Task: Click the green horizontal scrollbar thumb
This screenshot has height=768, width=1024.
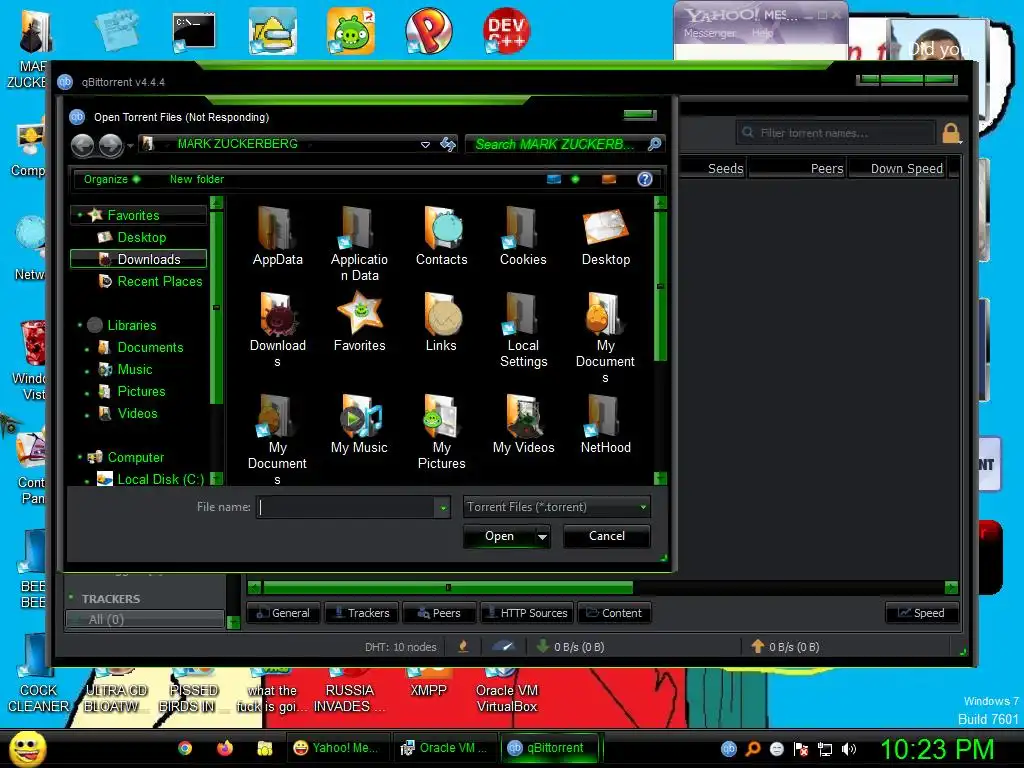Action: [x=448, y=588]
